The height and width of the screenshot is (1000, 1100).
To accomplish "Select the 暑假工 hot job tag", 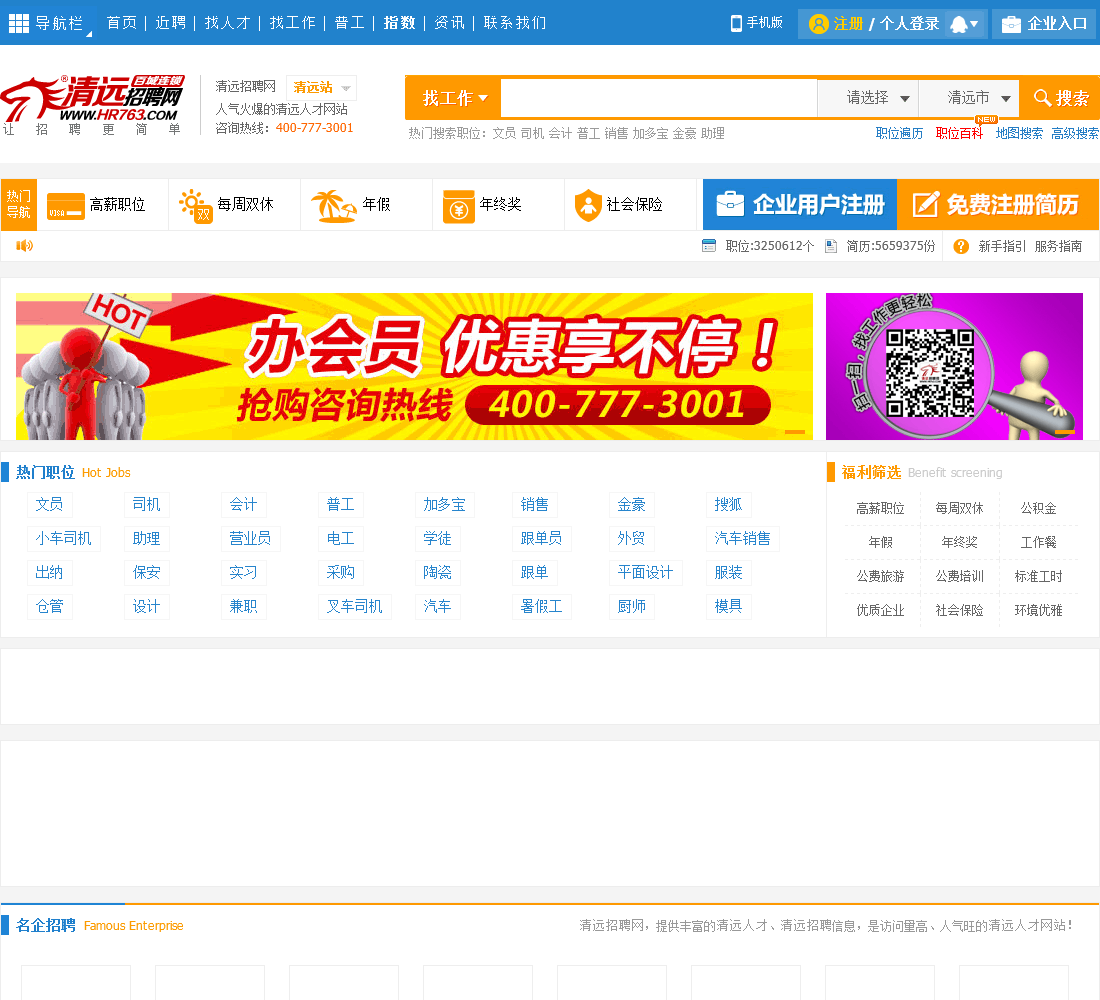I will click(541, 606).
